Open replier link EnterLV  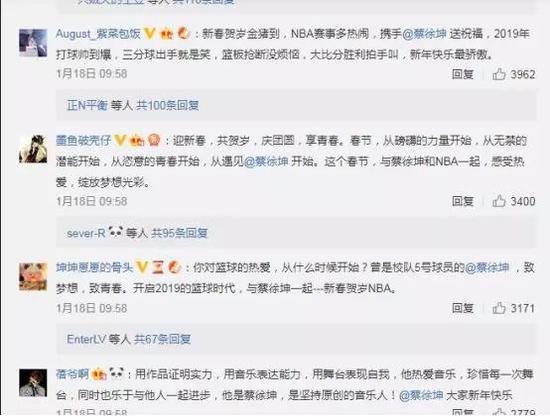(x=86, y=339)
